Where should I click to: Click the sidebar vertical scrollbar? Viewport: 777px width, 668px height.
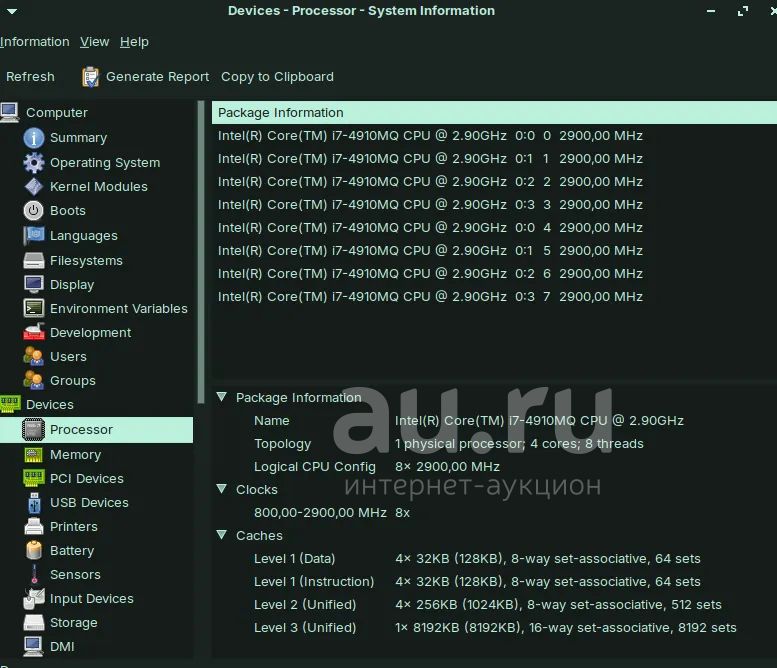coord(201,252)
